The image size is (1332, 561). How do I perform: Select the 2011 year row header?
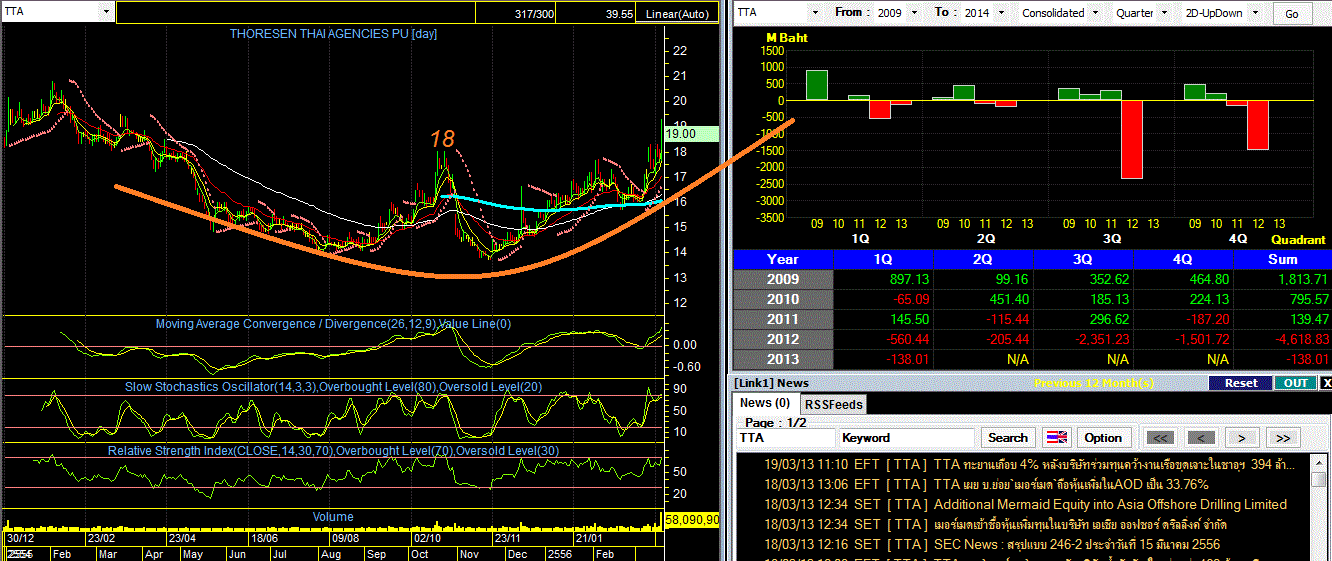(x=783, y=319)
